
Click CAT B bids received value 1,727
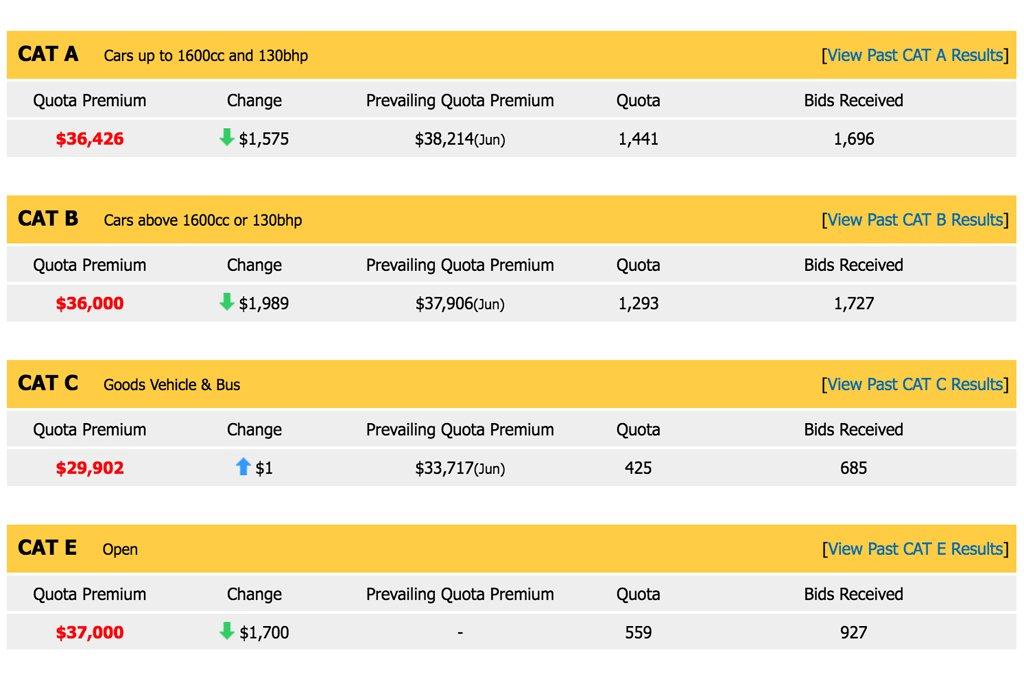[853, 303]
